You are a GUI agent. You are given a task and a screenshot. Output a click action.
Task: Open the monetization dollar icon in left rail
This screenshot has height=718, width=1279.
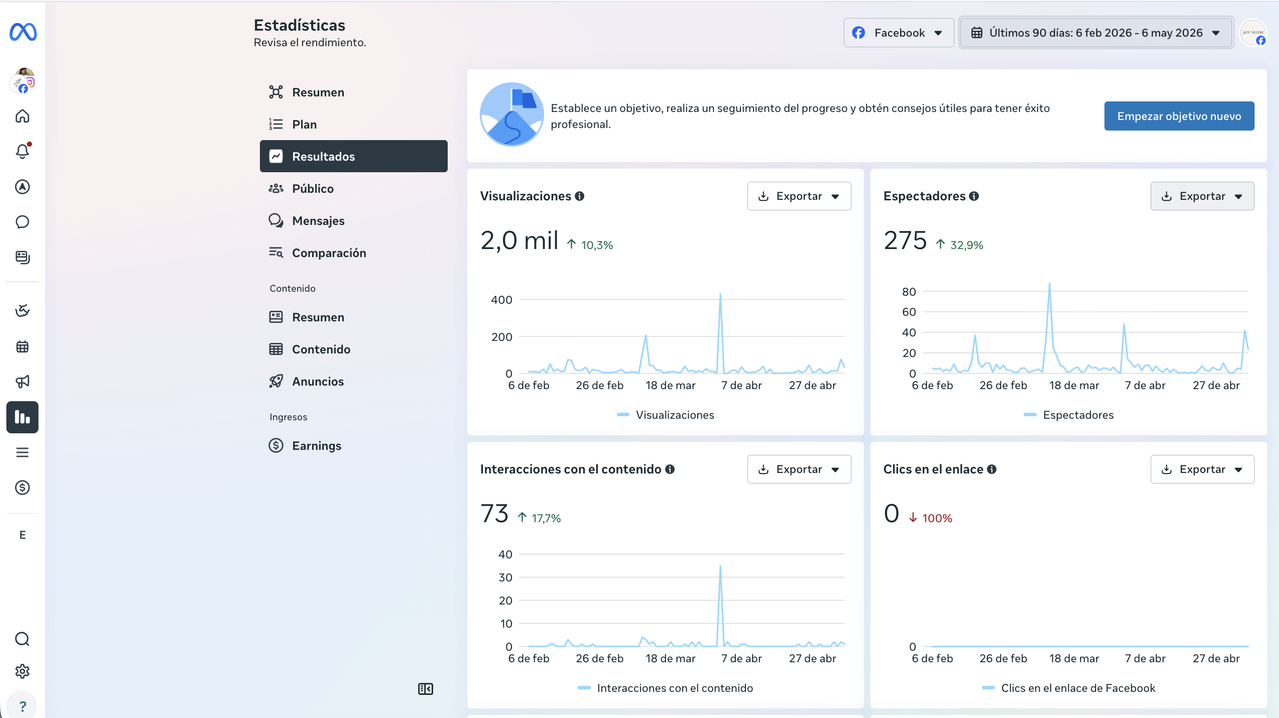[x=22, y=487]
